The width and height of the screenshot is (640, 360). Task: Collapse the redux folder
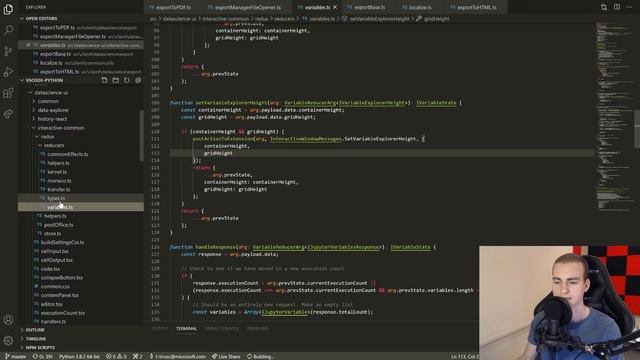click(x=47, y=137)
